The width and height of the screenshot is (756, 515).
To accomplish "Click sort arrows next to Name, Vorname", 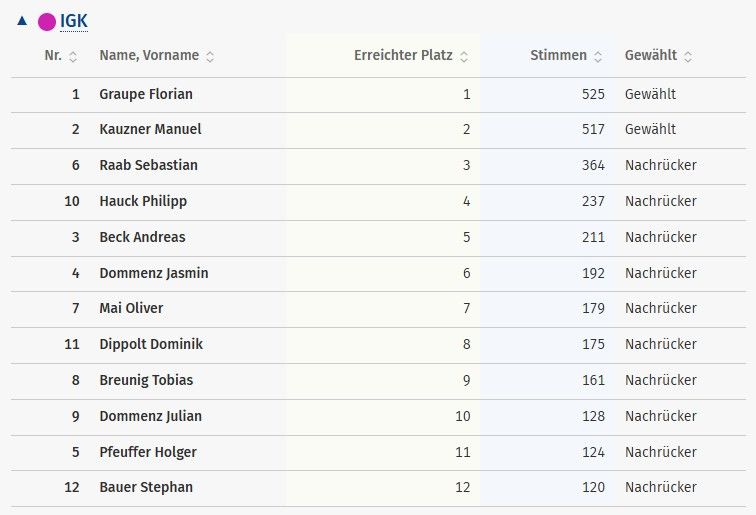I will 210,56.
